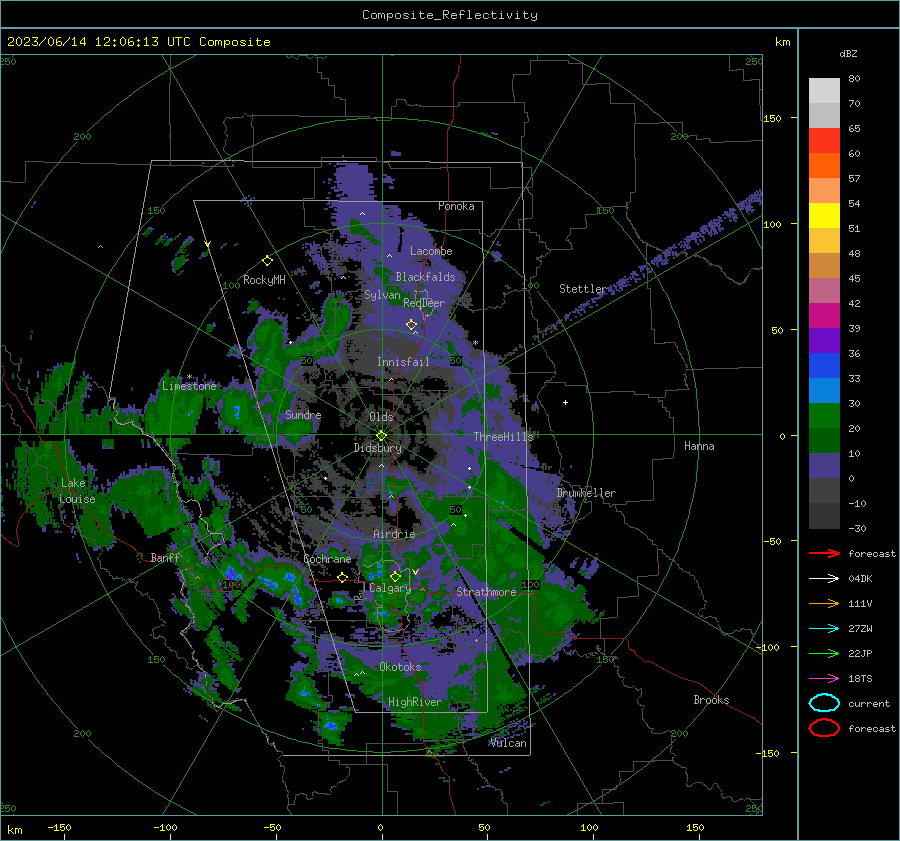Click the Cochrane city label
Screen dimensions: 900x841
click(x=327, y=559)
